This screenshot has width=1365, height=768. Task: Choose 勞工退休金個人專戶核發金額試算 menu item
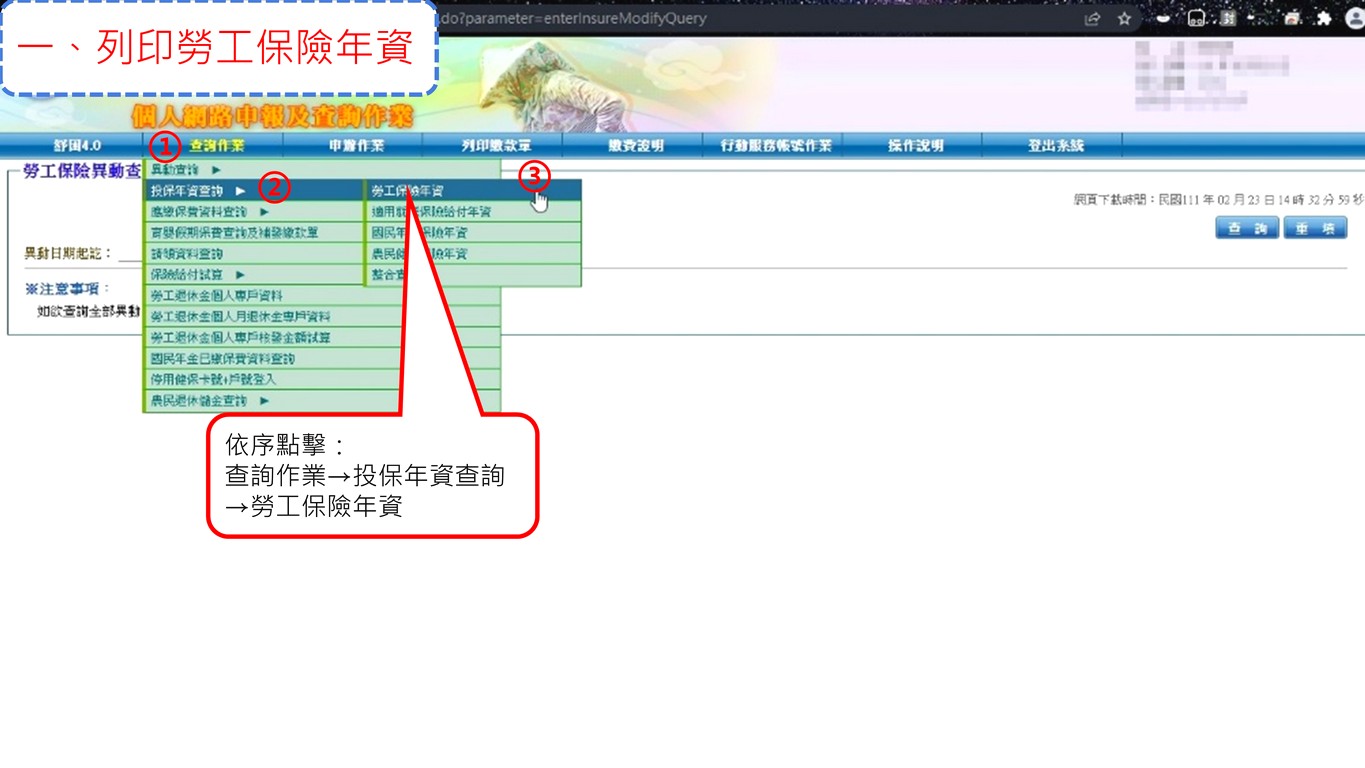[x=322, y=338]
